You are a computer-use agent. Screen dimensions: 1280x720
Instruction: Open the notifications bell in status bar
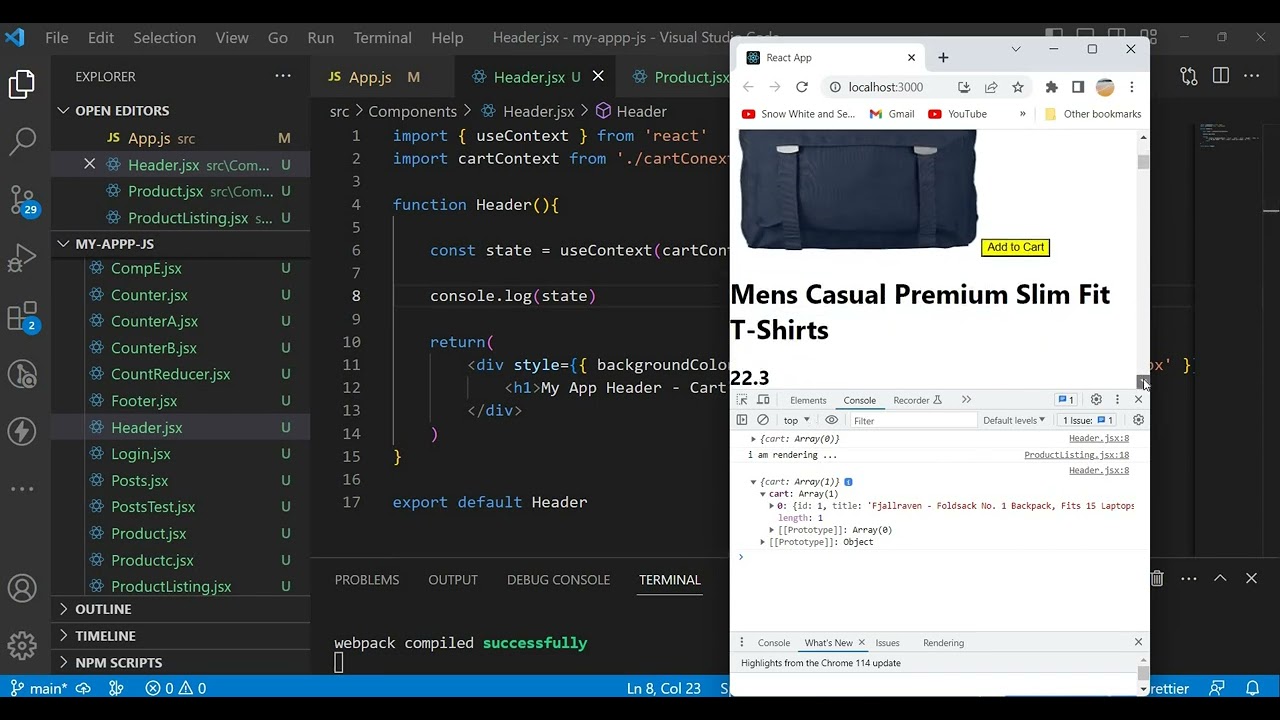tap(1252, 688)
